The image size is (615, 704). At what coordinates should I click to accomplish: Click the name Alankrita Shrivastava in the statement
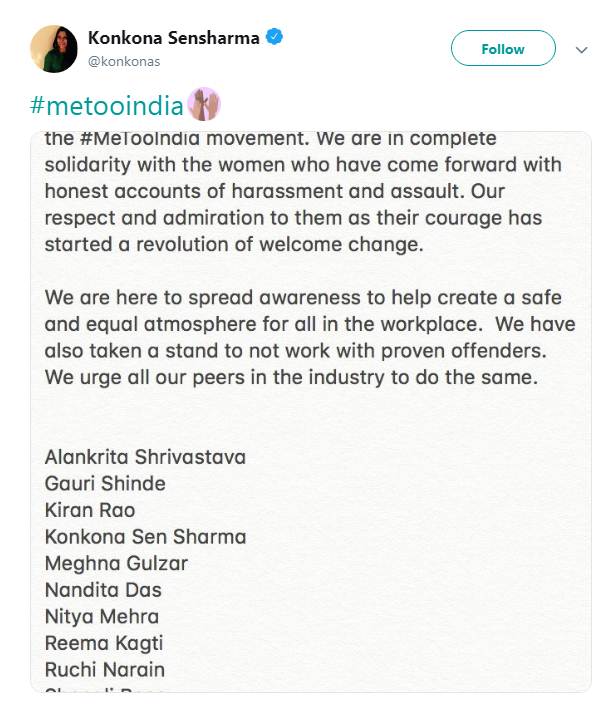pyautogui.click(x=145, y=457)
